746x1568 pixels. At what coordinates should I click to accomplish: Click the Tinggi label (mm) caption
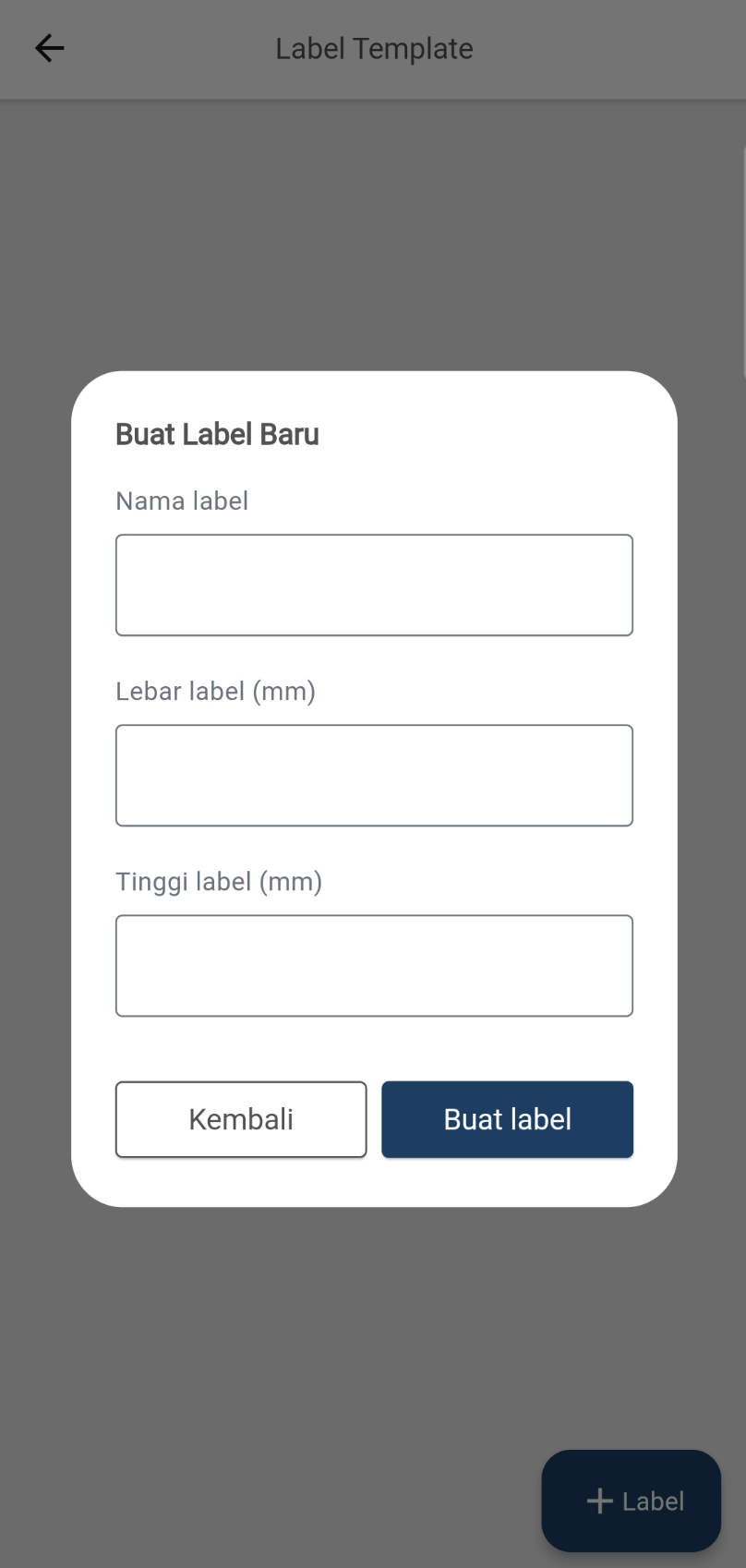point(219,882)
